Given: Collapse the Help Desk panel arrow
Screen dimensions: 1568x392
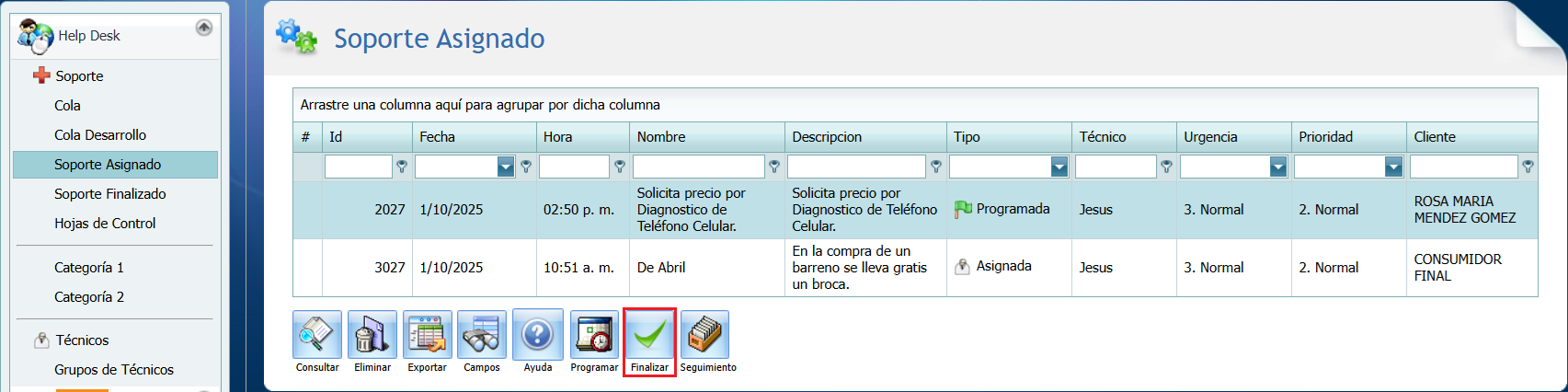Looking at the screenshot, I should (x=204, y=28).
